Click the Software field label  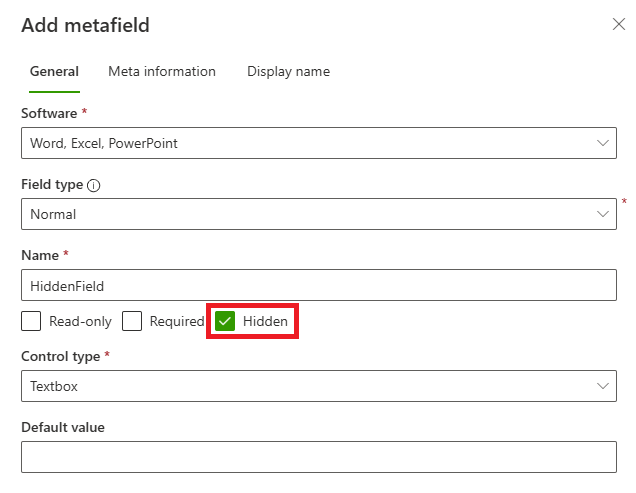[49, 114]
